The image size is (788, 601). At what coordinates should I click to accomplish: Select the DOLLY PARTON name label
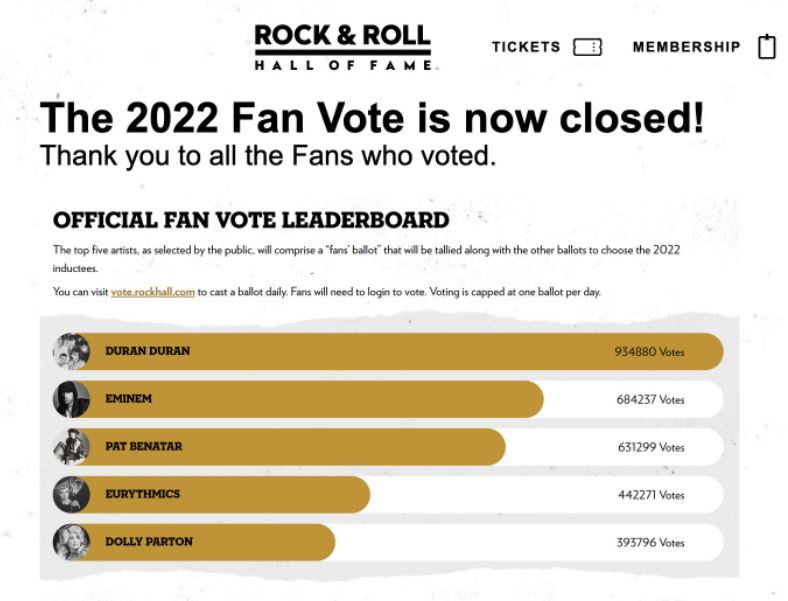click(148, 542)
